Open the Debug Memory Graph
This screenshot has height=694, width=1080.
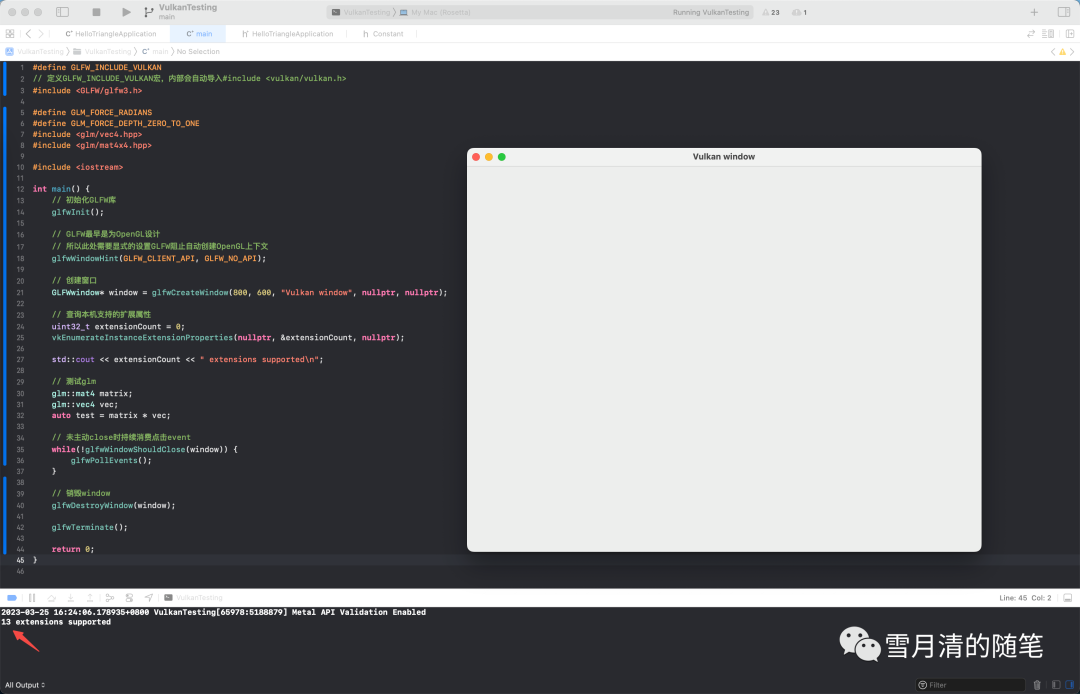click(129, 597)
